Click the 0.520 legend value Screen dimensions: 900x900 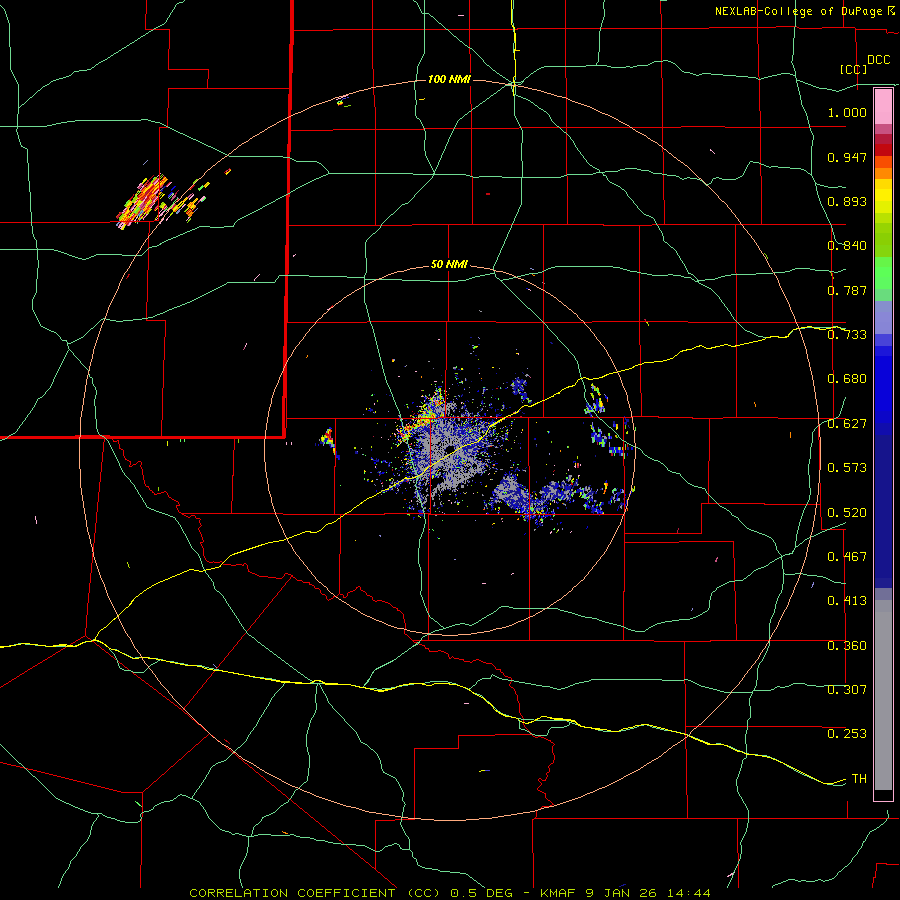pyautogui.click(x=847, y=513)
